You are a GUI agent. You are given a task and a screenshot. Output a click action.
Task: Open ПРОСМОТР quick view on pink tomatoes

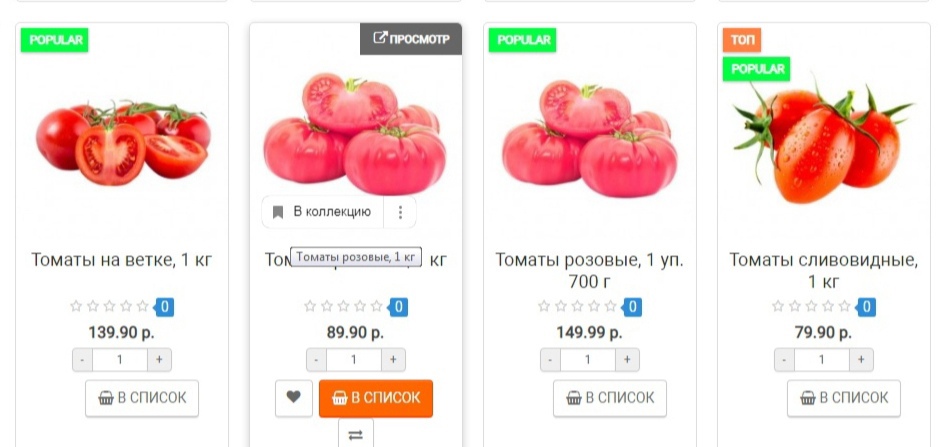pos(411,39)
